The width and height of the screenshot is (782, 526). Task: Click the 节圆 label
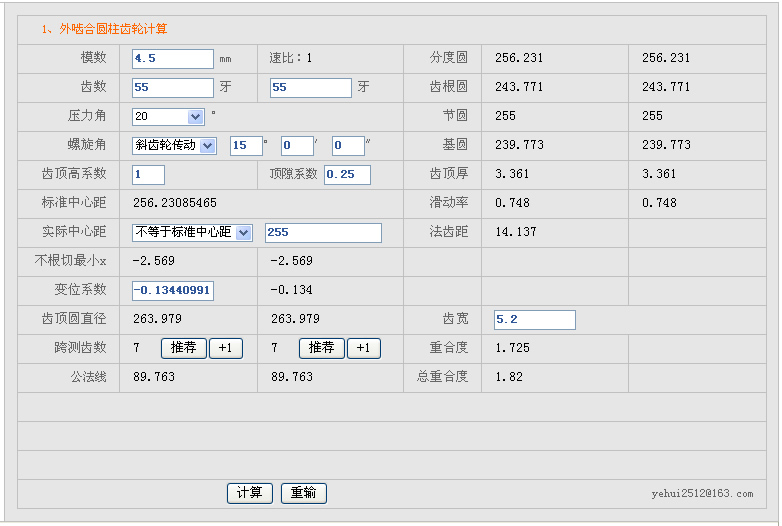point(455,116)
